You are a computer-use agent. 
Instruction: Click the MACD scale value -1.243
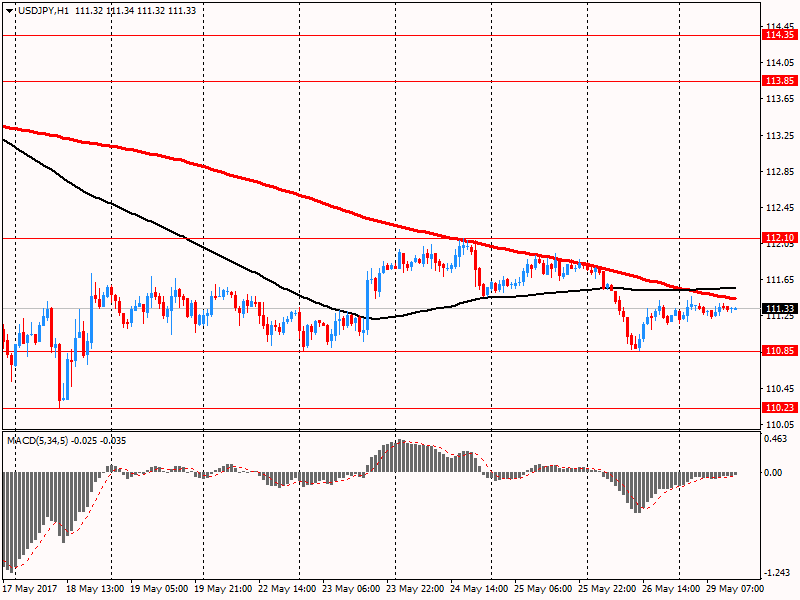click(777, 572)
